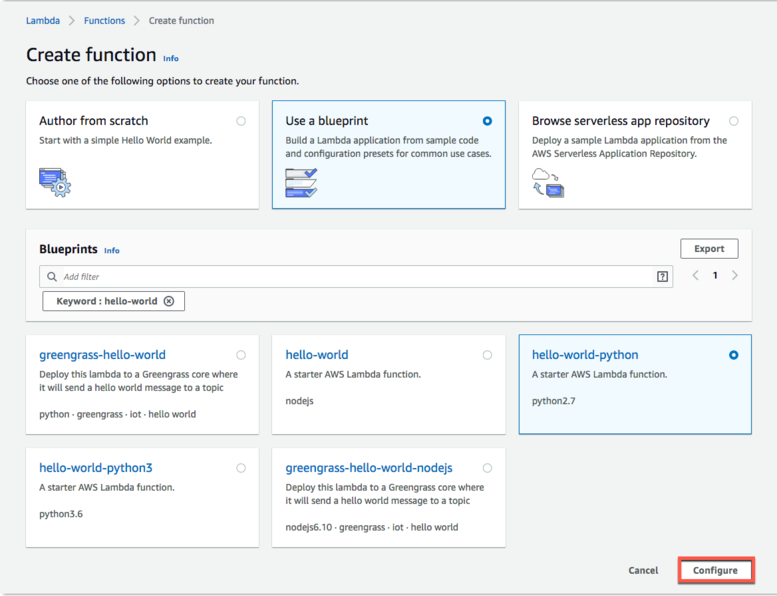The width and height of the screenshot is (777, 596).
Task: Click the python3.6 runtime label
Action: (x=61, y=514)
